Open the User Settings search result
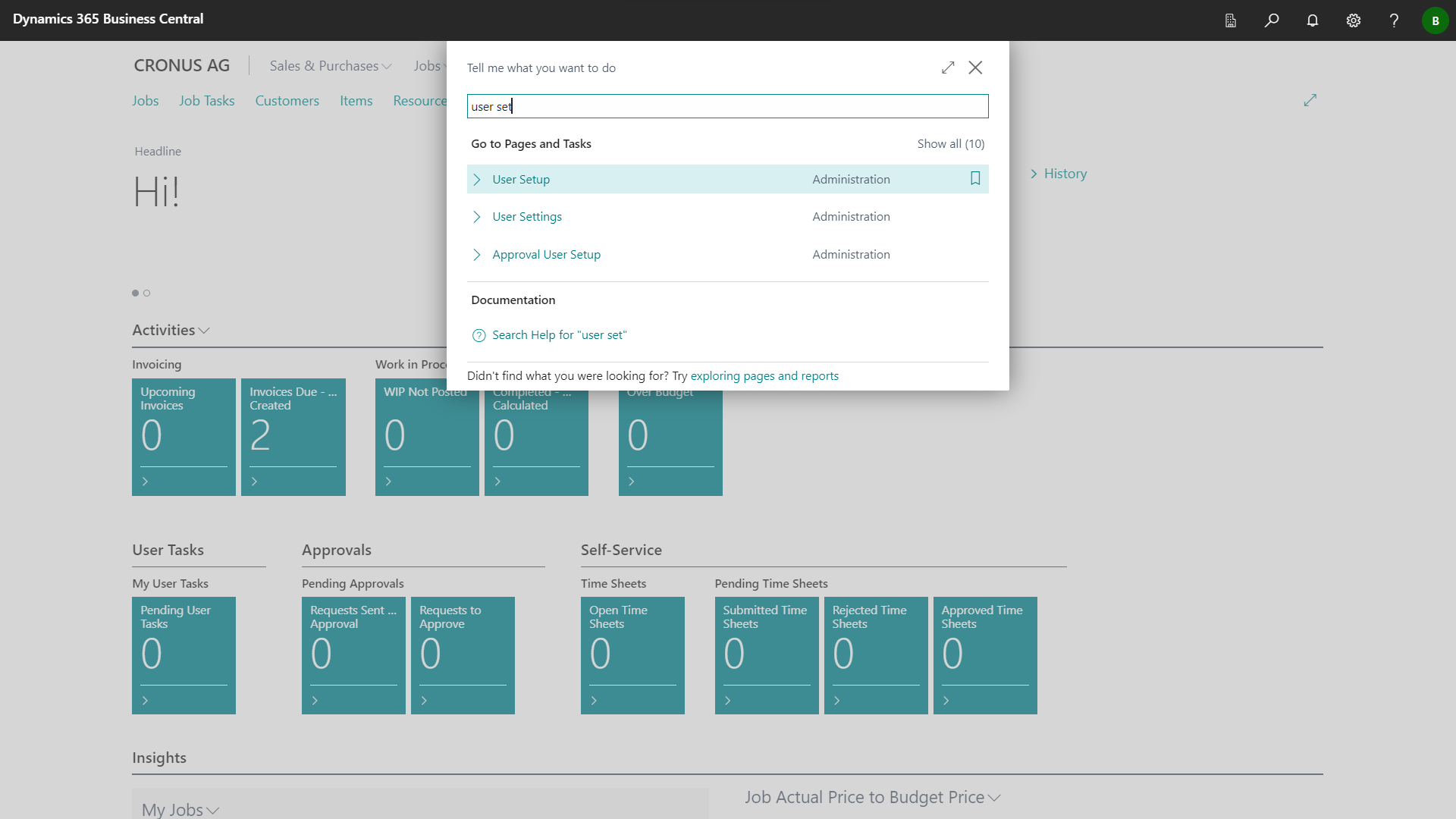Image resolution: width=1456 pixels, height=819 pixels. click(527, 217)
